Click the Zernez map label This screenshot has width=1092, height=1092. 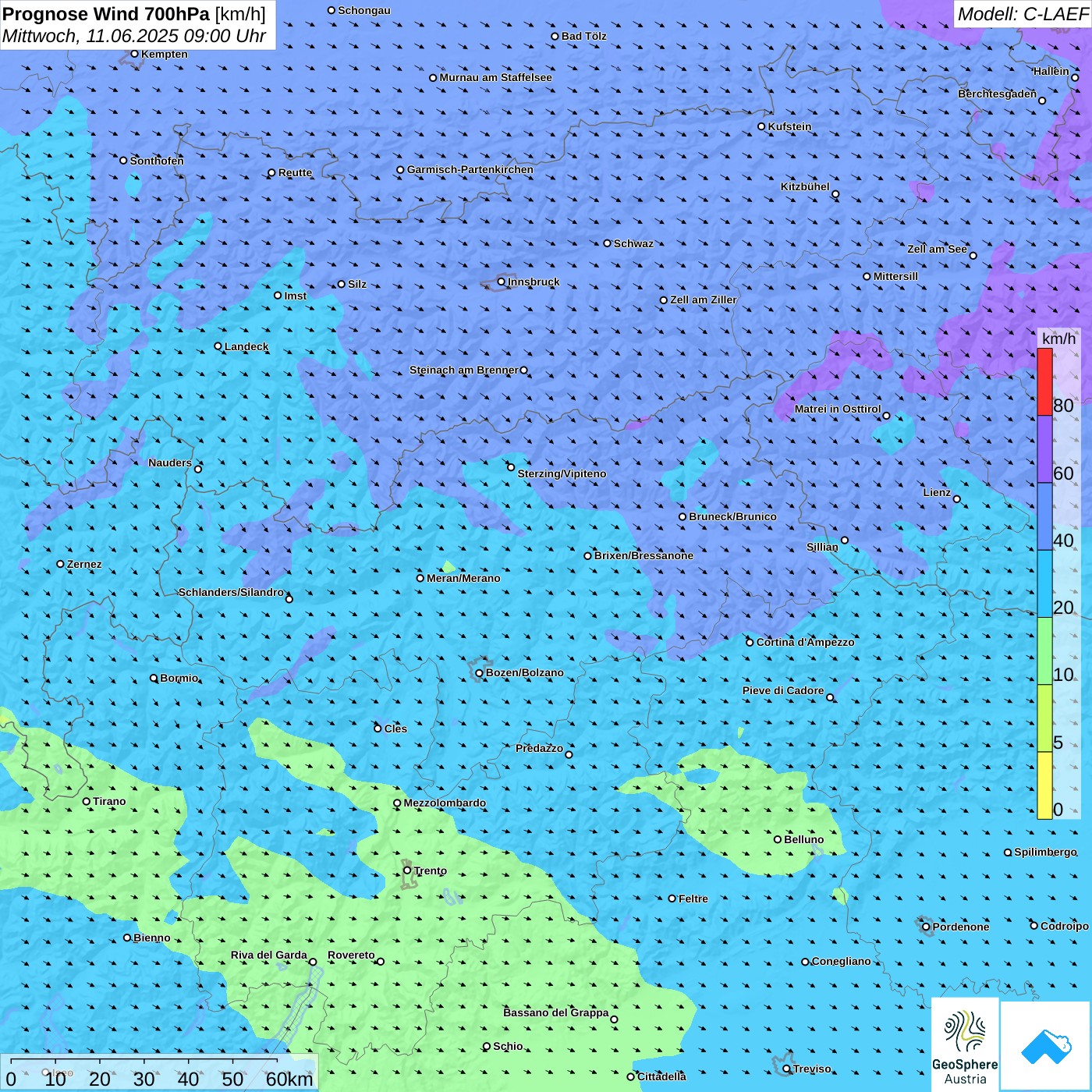click(84, 564)
